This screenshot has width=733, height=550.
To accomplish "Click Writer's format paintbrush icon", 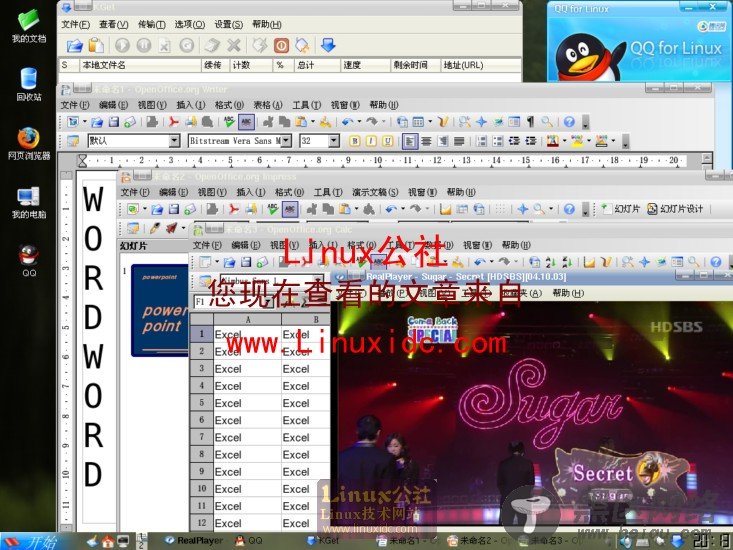I will pyautogui.click(x=325, y=122).
